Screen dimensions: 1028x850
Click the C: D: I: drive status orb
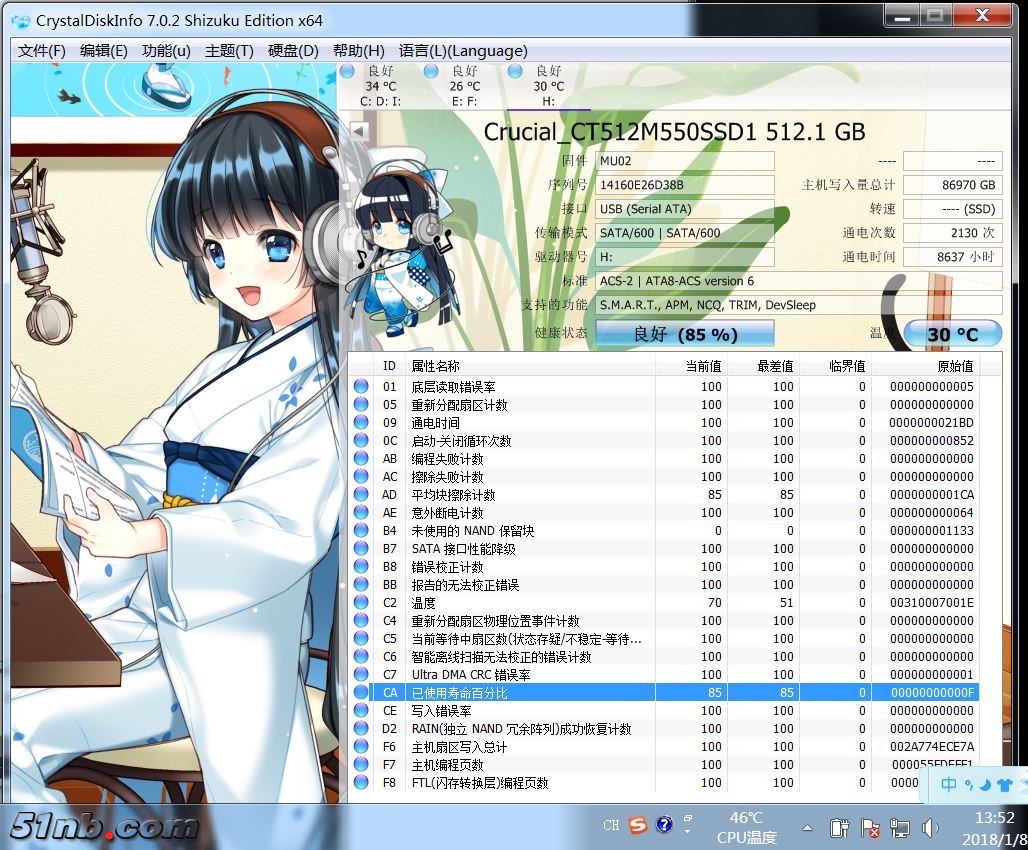(x=347, y=71)
